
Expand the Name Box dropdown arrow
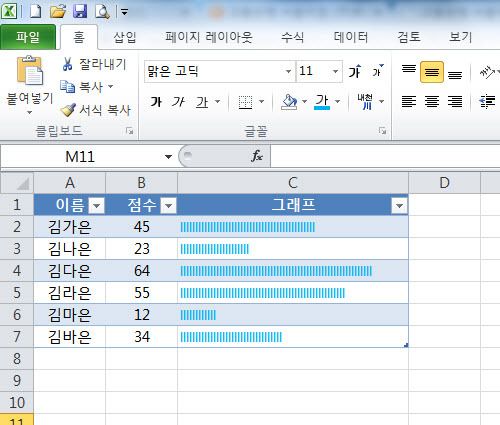coord(168,156)
